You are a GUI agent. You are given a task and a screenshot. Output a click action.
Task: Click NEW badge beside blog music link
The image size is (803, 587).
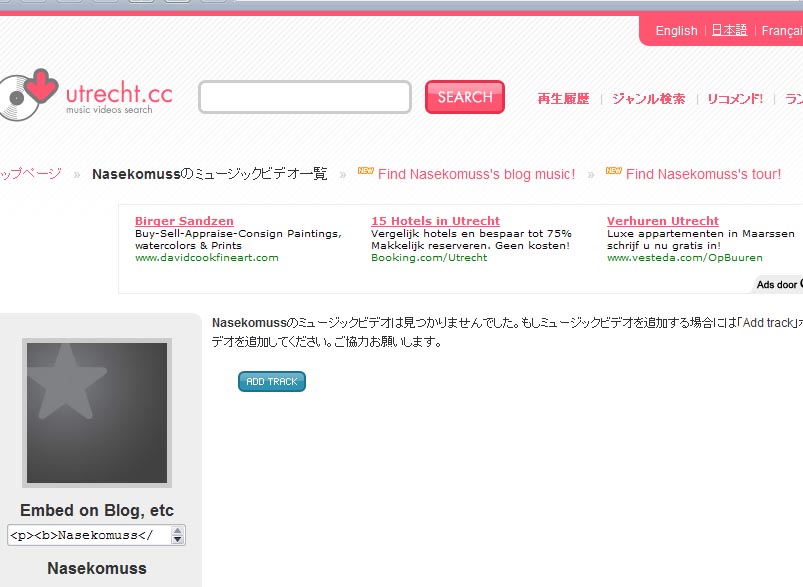click(x=366, y=171)
